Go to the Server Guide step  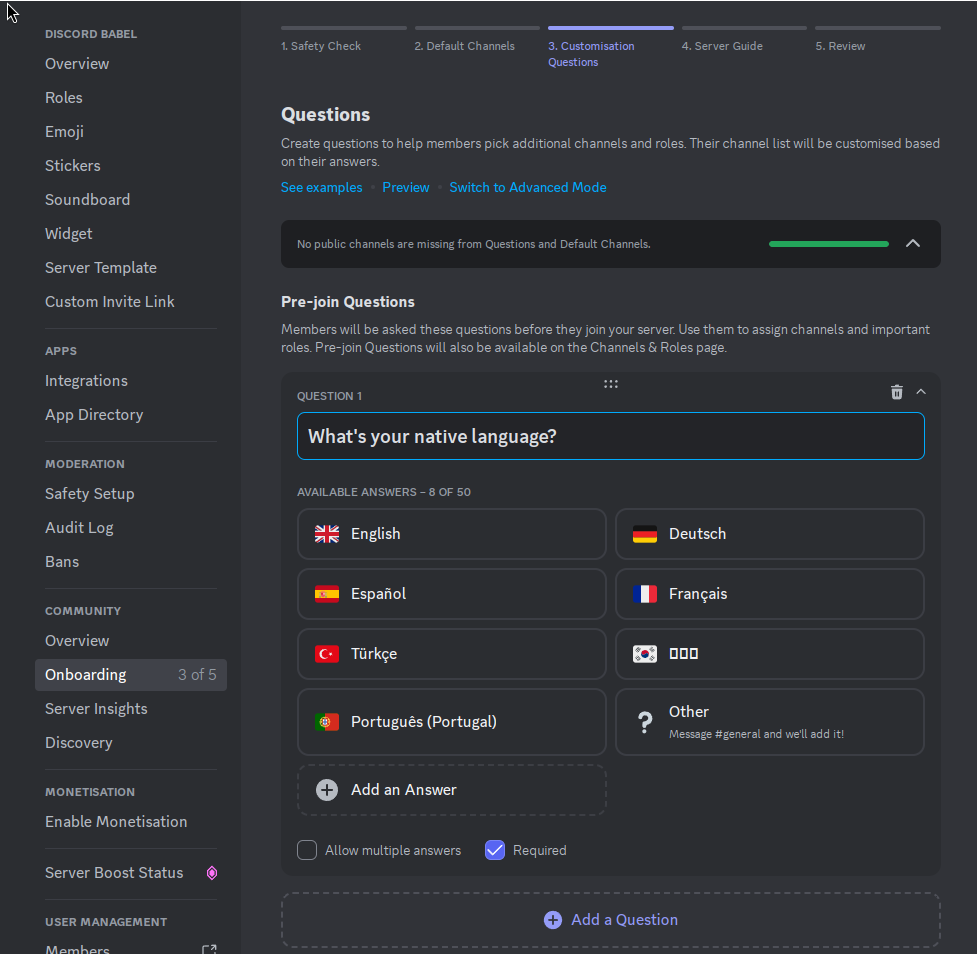click(721, 45)
